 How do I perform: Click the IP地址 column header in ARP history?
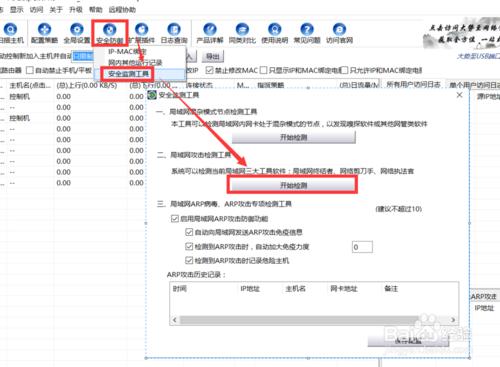(250, 289)
